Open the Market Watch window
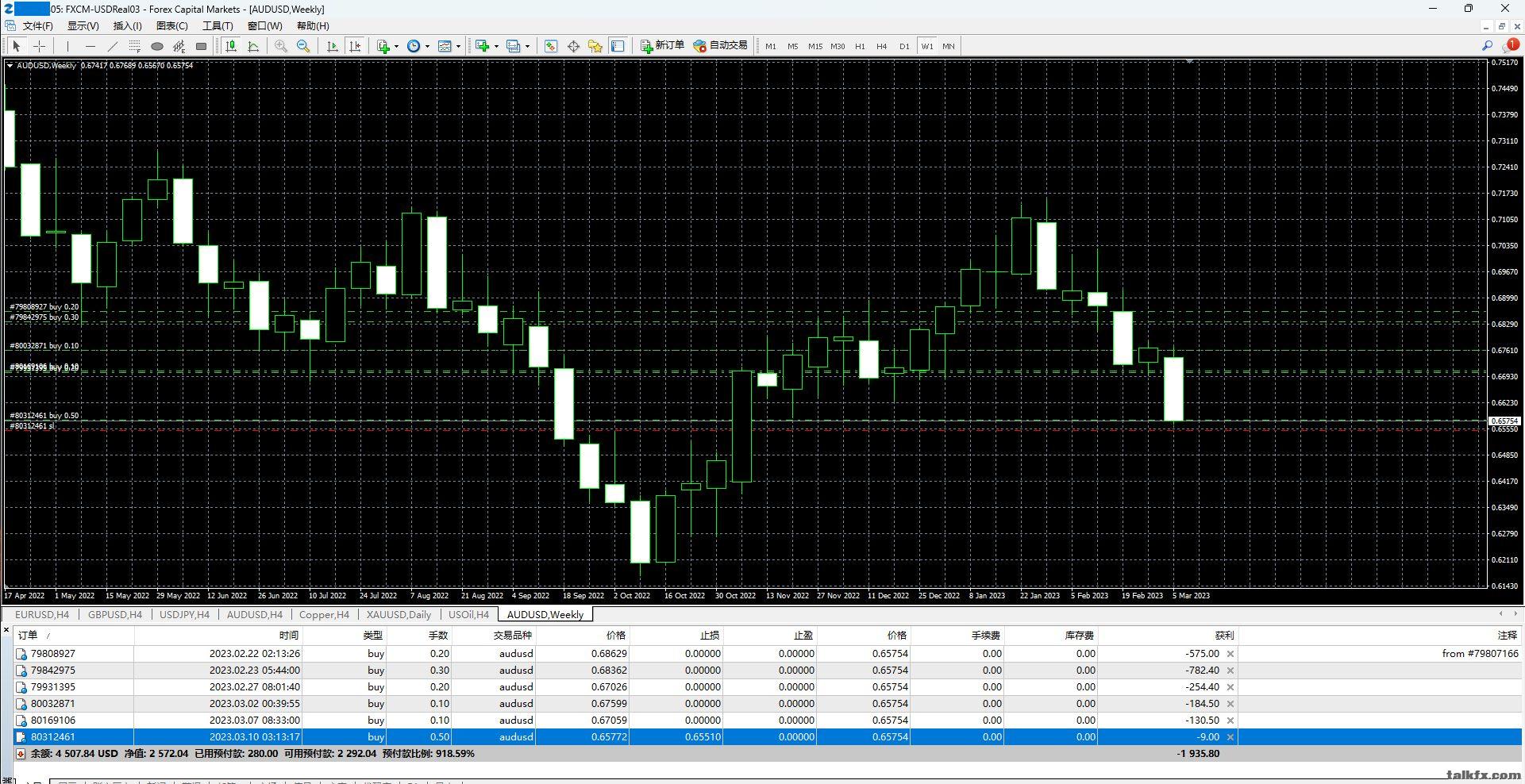1525x784 pixels. click(551, 46)
